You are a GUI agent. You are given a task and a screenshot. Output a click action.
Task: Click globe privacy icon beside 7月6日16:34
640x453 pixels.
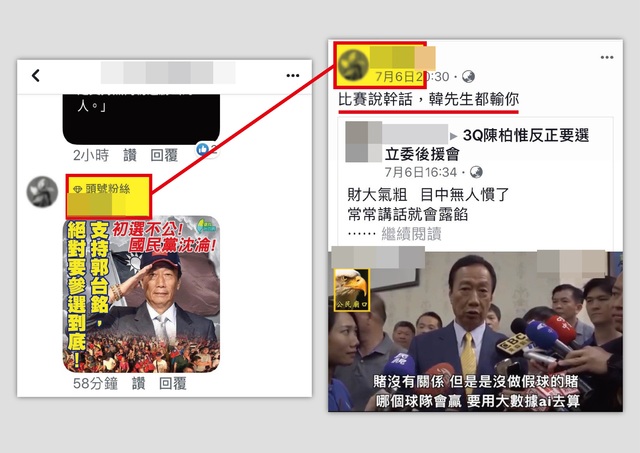[476, 172]
